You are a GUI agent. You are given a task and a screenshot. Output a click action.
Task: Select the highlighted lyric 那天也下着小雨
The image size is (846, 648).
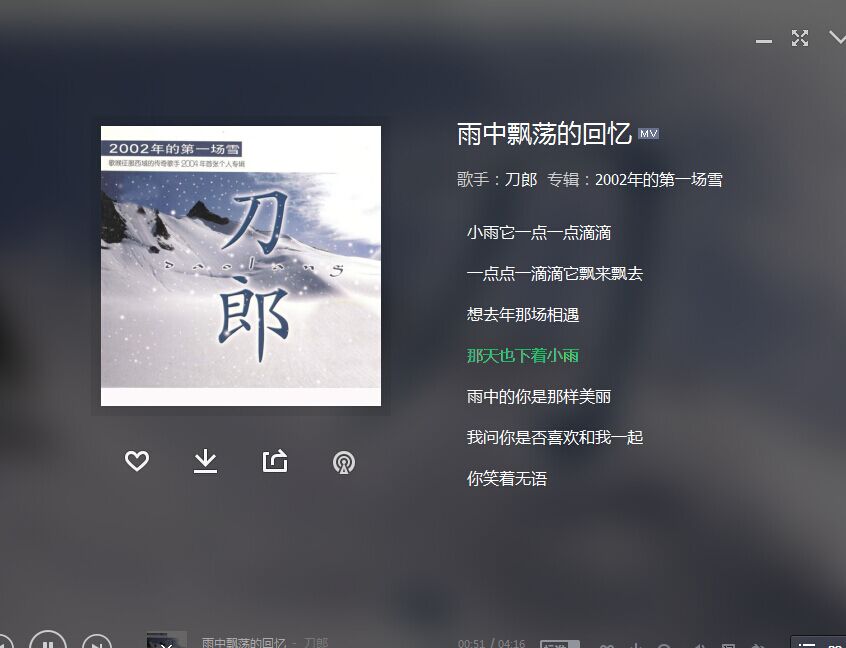coord(523,356)
